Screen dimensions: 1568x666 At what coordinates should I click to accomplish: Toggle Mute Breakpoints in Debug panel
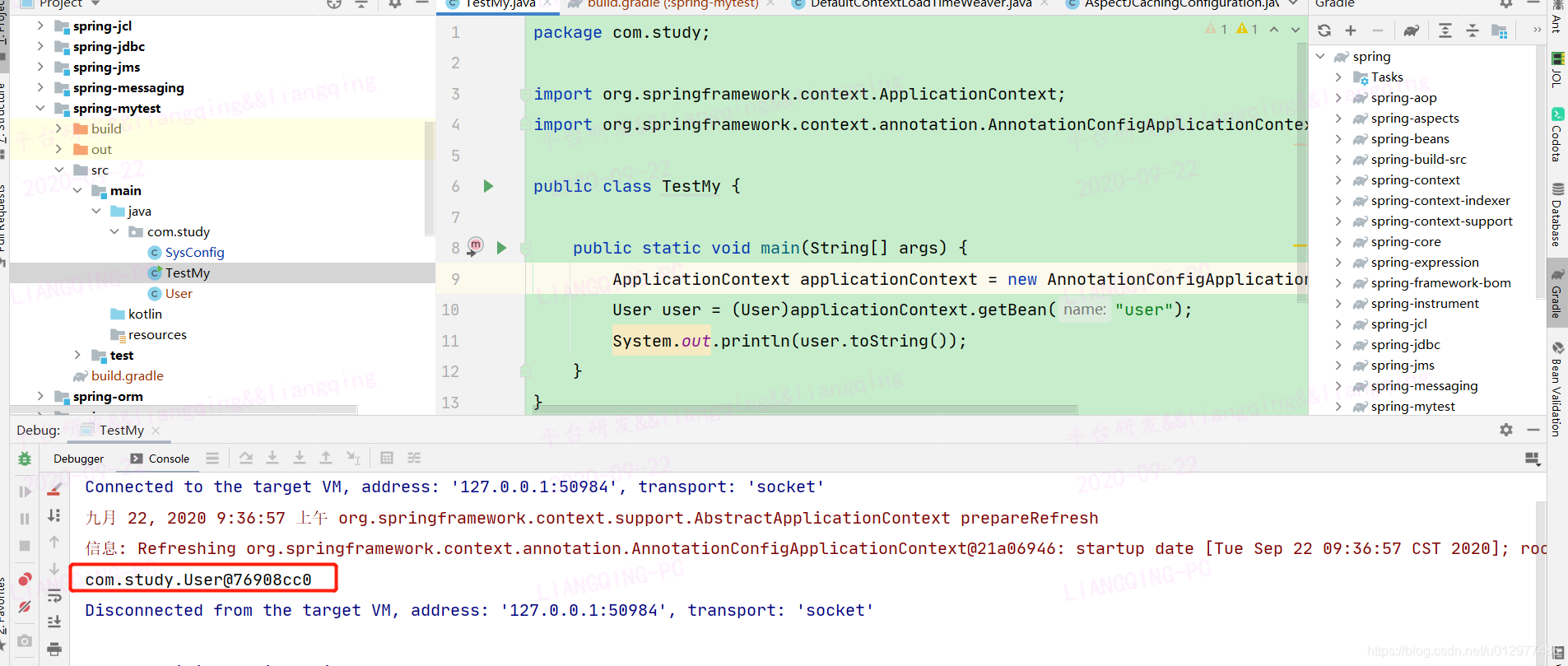[x=25, y=607]
